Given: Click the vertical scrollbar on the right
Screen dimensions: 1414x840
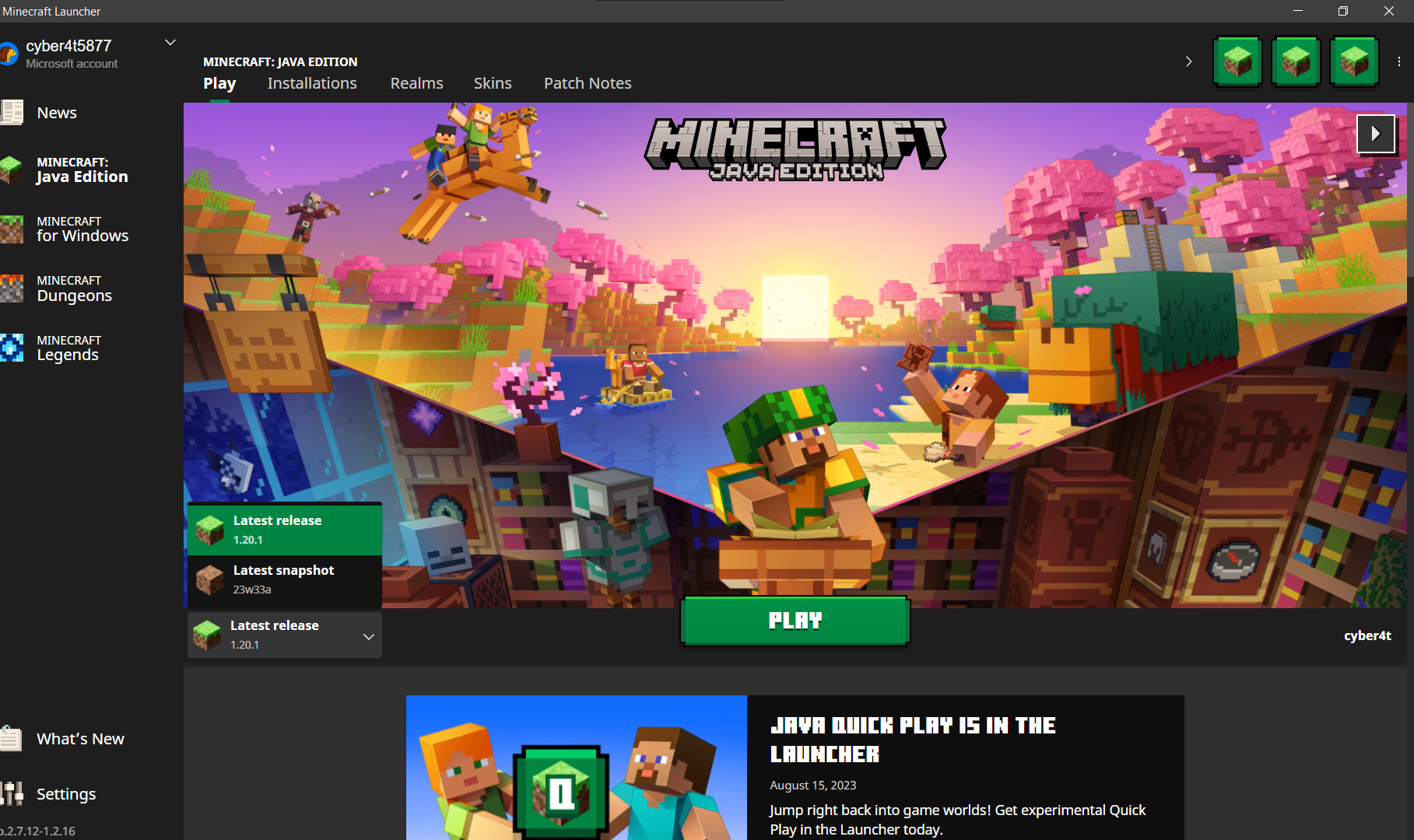Looking at the screenshot, I should pos(1410,189).
